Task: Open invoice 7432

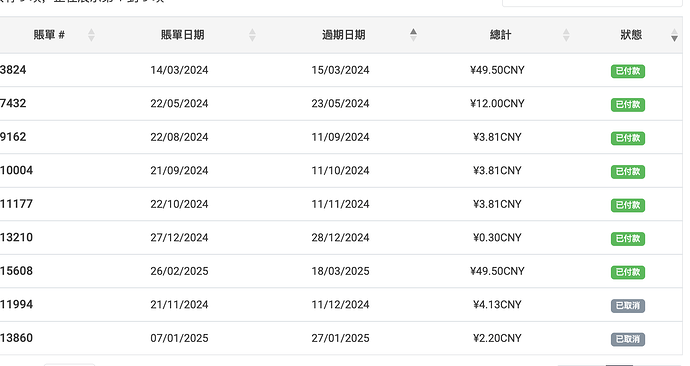Action: 13,103
